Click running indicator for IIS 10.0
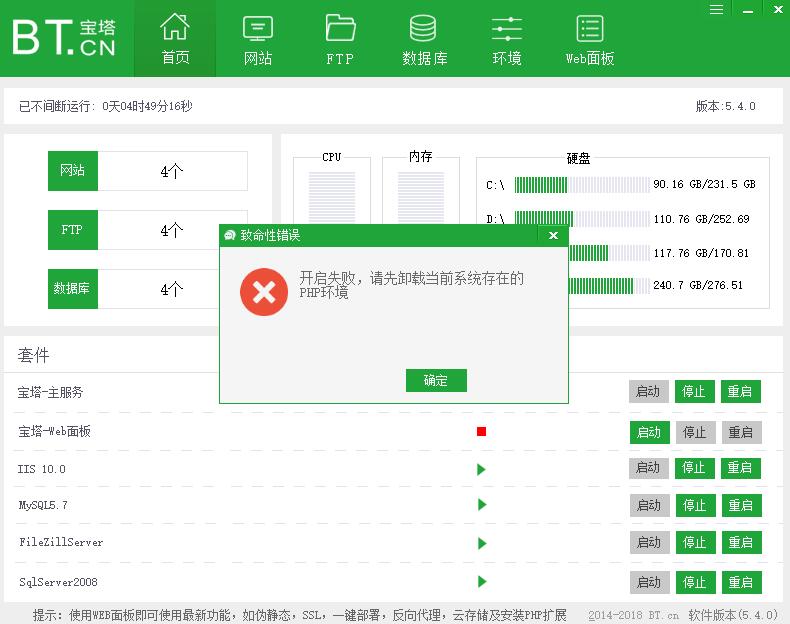The image size is (790, 624). (x=481, y=469)
